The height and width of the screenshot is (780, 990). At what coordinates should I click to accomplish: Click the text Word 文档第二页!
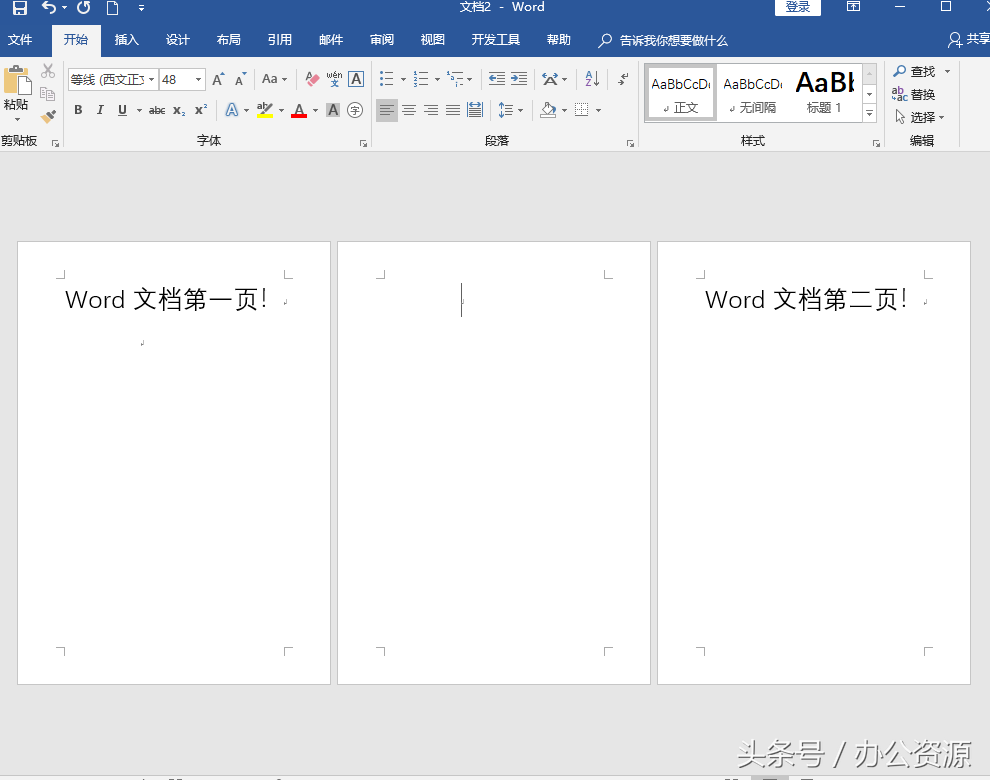[x=806, y=299]
